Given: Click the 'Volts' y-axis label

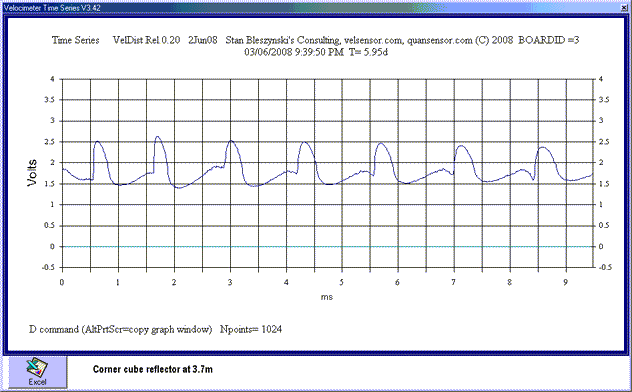Looking at the screenshot, I should pyautogui.click(x=32, y=173).
